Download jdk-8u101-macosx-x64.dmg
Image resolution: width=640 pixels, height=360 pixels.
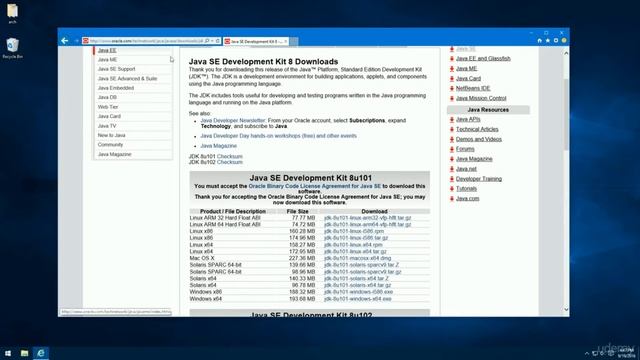pos(358,258)
